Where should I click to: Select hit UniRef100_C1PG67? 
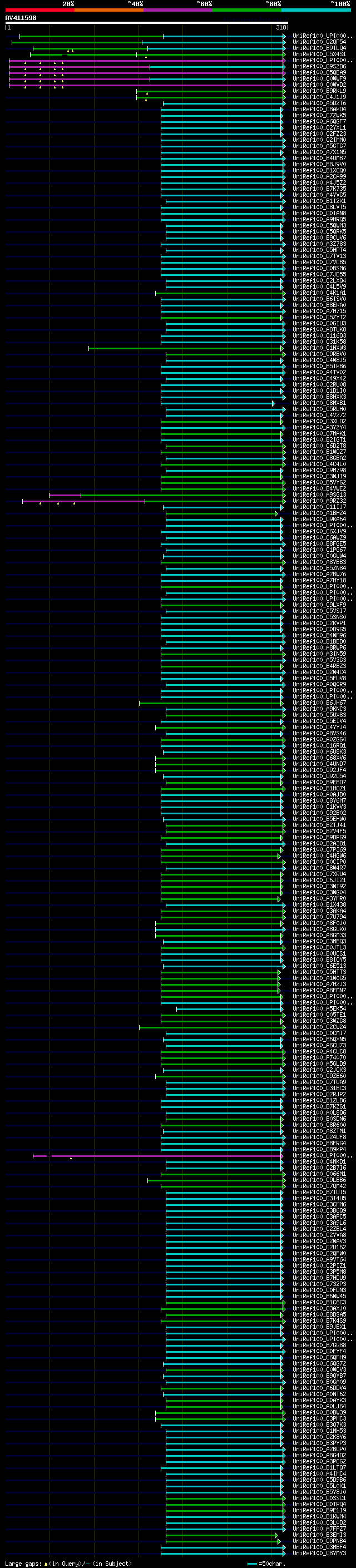click(x=319, y=550)
